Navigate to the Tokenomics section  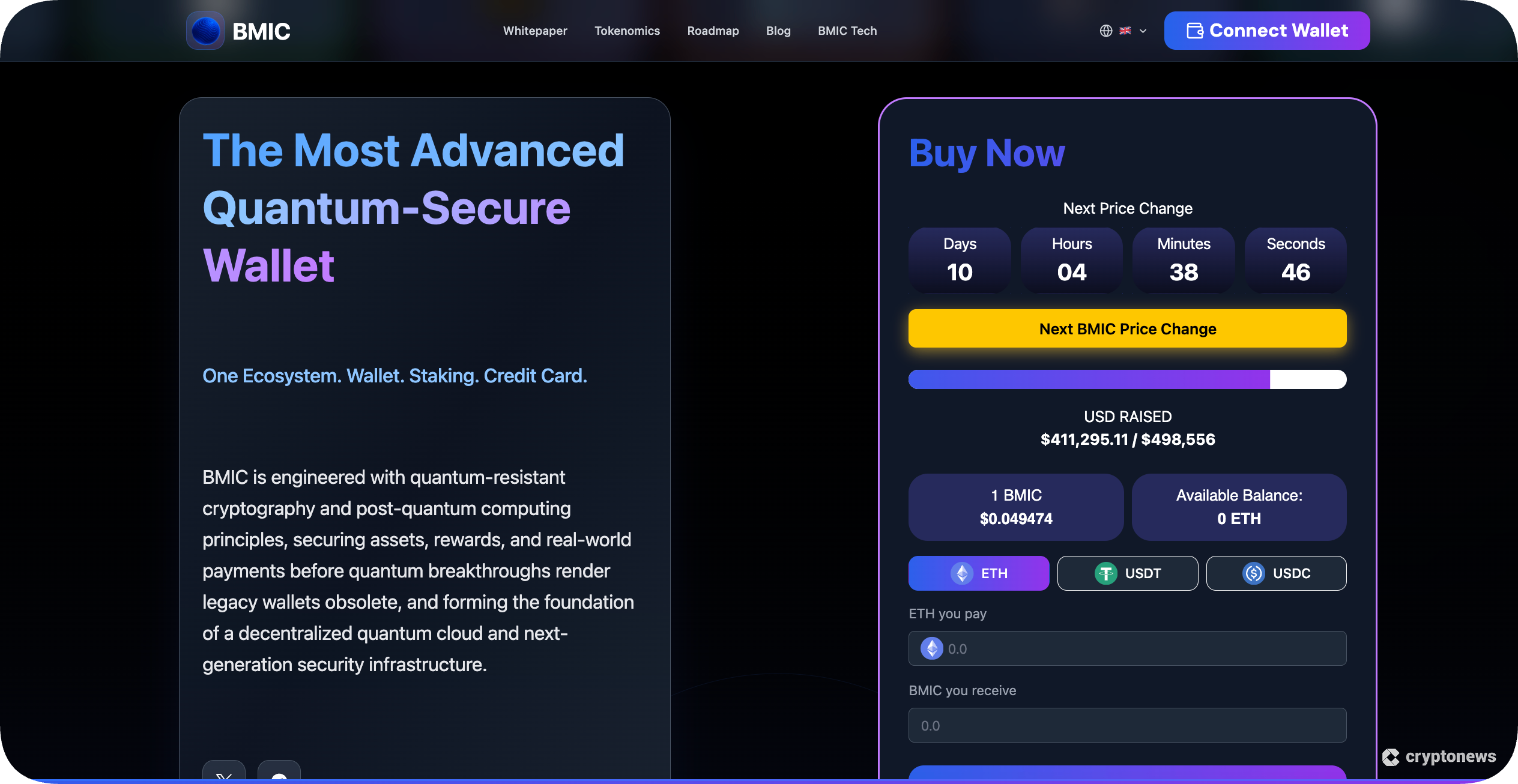627,31
